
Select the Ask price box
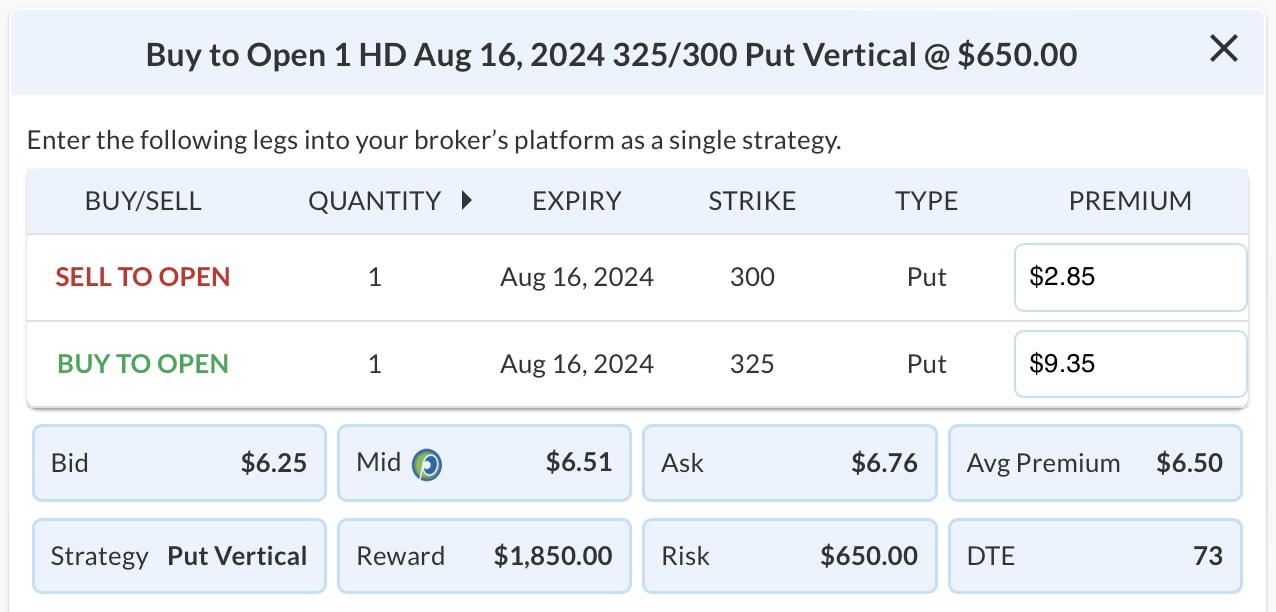(789, 463)
